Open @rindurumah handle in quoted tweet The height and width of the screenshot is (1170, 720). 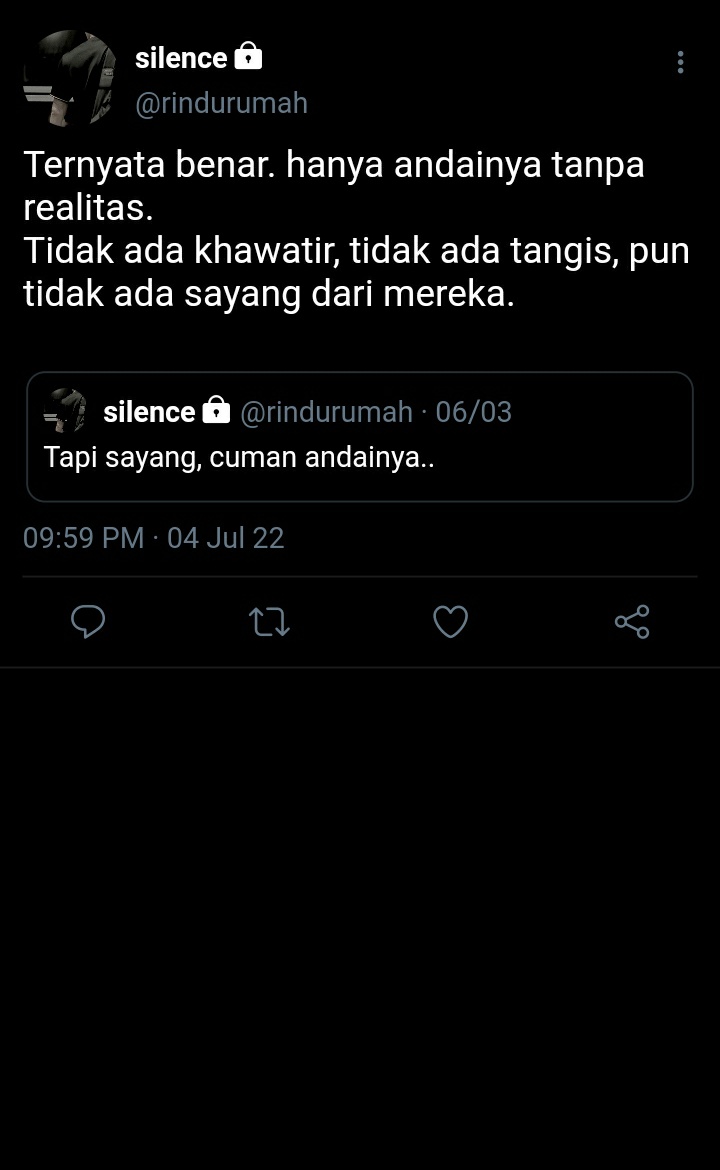[x=326, y=412]
